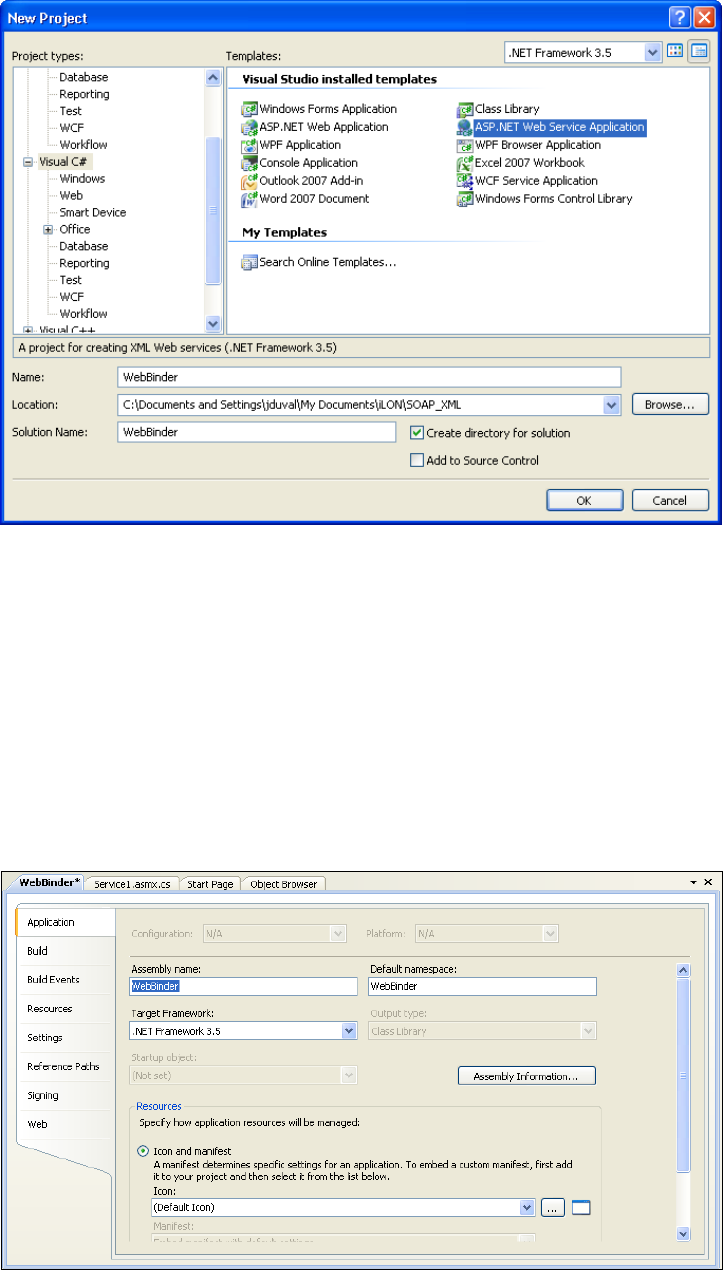Click the Cancel button
723x1270 pixels.
tap(670, 500)
